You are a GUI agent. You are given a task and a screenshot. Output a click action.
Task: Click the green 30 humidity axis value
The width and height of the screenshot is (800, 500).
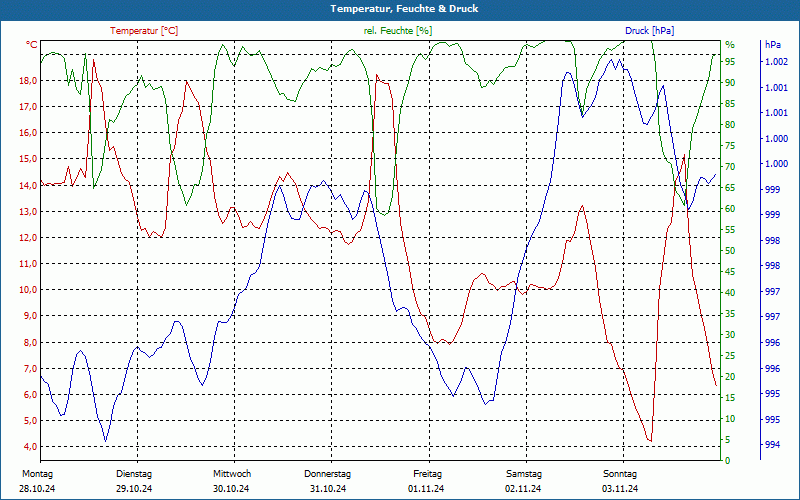pos(730,335)
